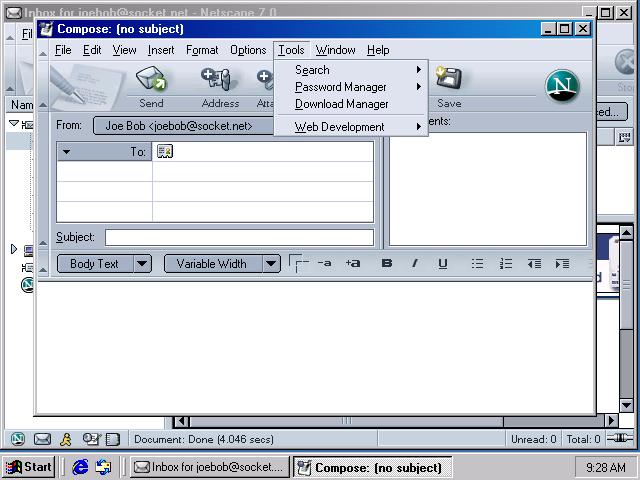Expand the Search submenu
The width and height of the screenshot is (640, 480).
pos(351,70)
